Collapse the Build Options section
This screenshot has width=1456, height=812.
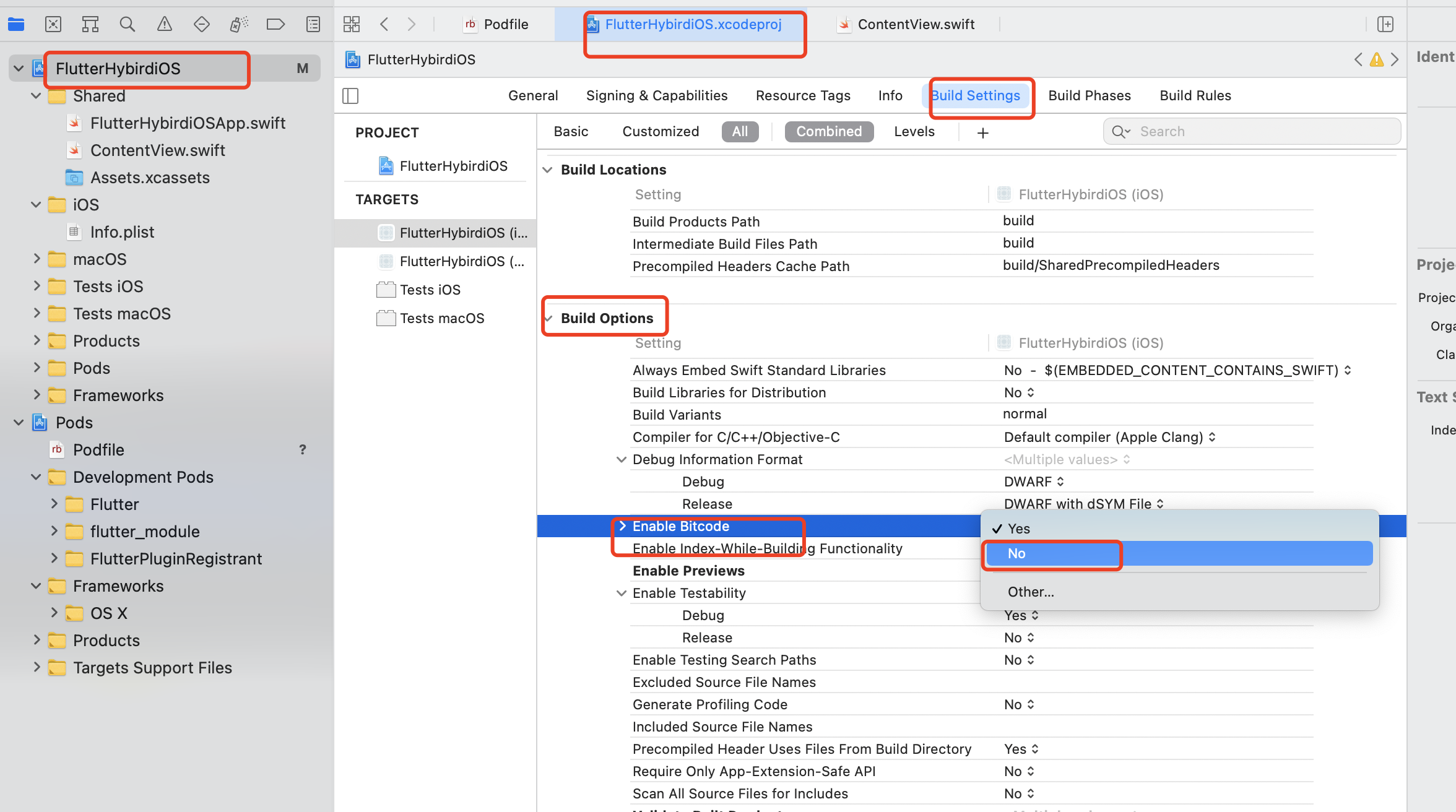(x=548, y=318)
